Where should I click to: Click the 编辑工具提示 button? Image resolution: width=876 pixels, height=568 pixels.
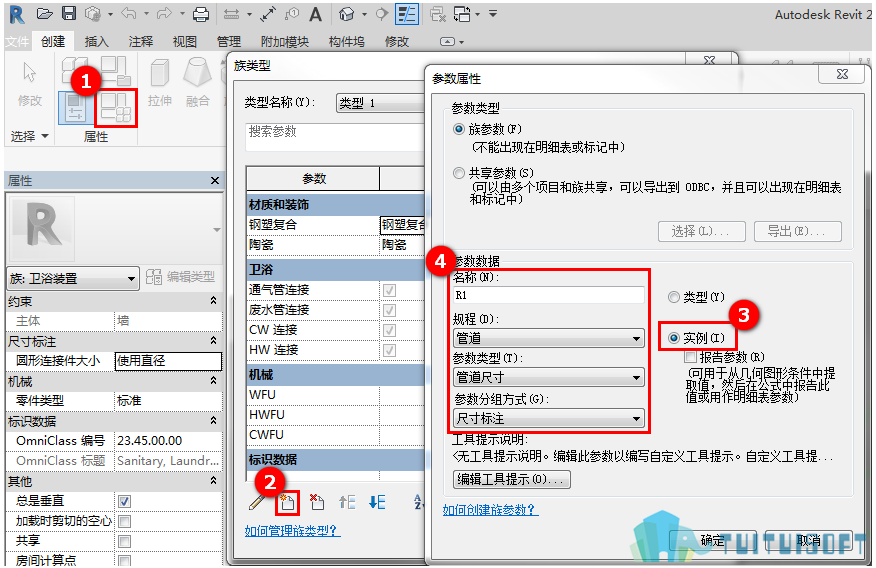[x=512, y=480]
